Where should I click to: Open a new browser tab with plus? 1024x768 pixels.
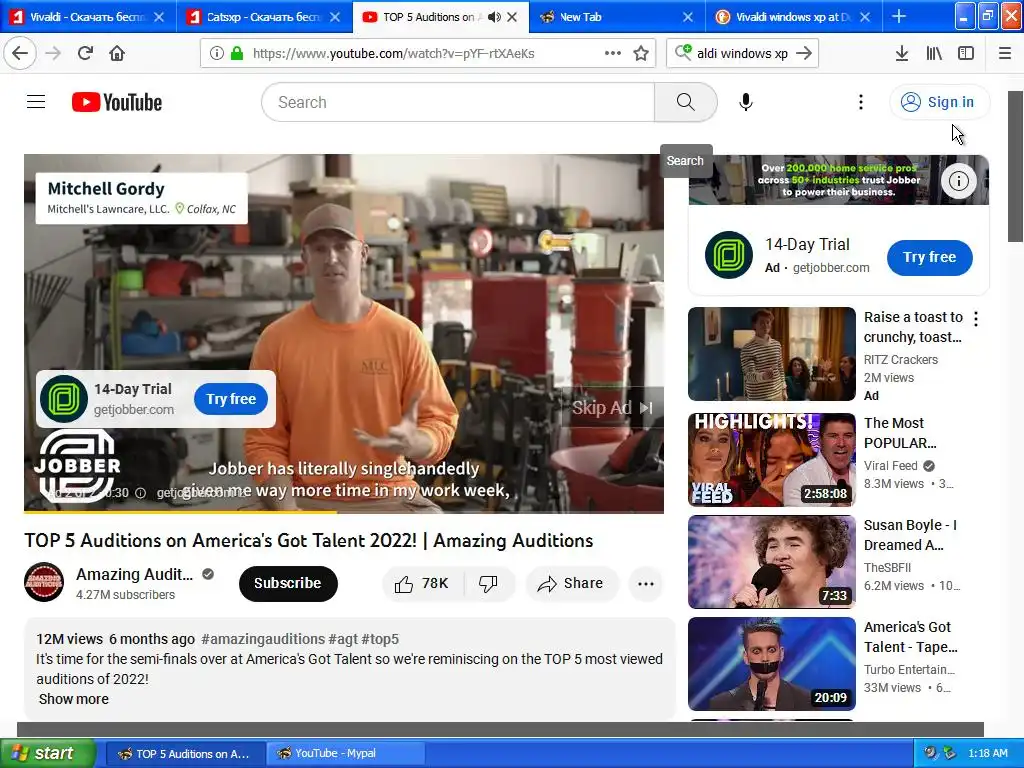pyautogui.click(x=899, y=16)
